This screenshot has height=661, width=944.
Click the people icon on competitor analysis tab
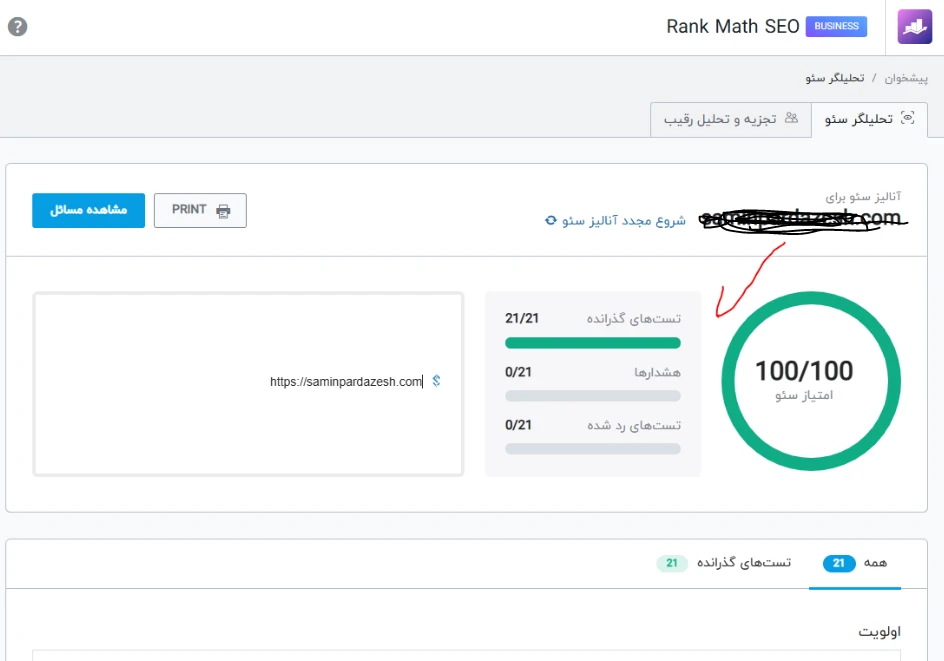pos(791,118)
